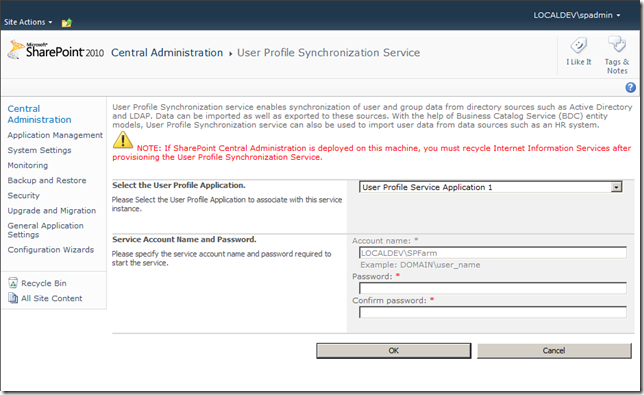
Task: Click 'Service Account Name and Password.' heading
Action: point(184,239)
